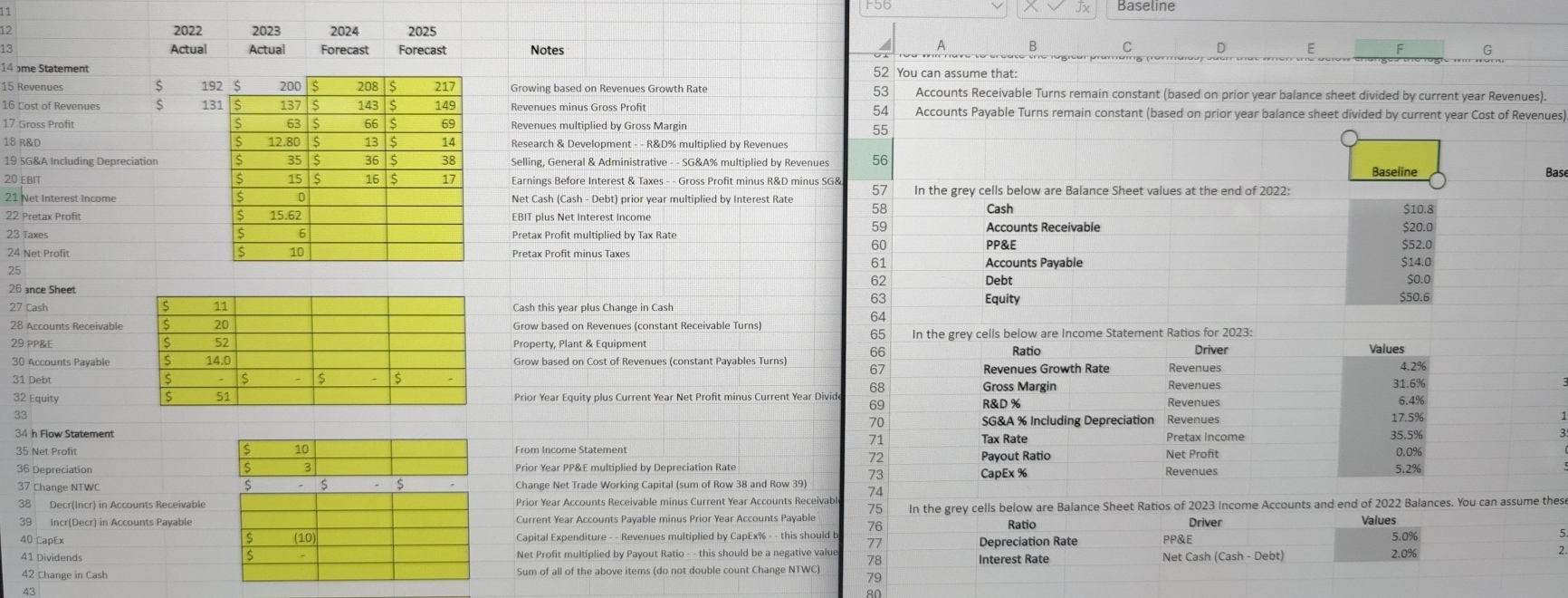The image size is (1568, 598).
Task: Click the 2025 Revenues forecast cell showing 217
Action: tap(425, 87)
